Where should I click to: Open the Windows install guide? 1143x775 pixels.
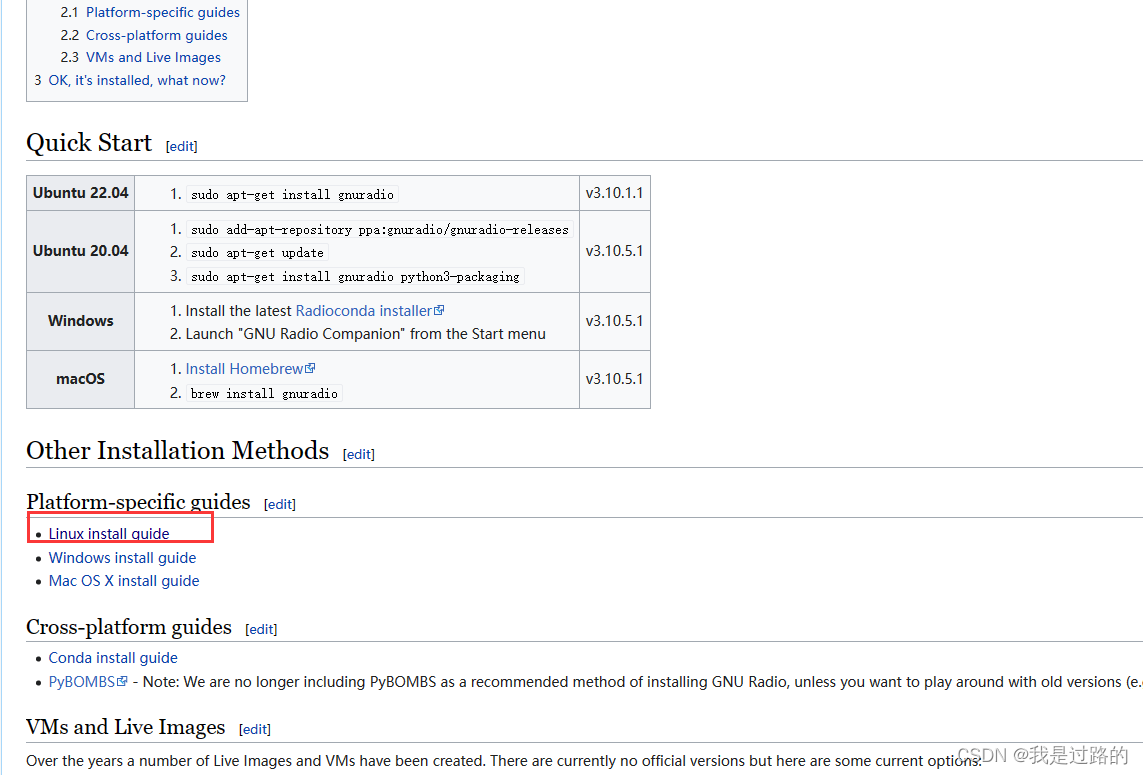pyautogui.click(x=122, y=558)
